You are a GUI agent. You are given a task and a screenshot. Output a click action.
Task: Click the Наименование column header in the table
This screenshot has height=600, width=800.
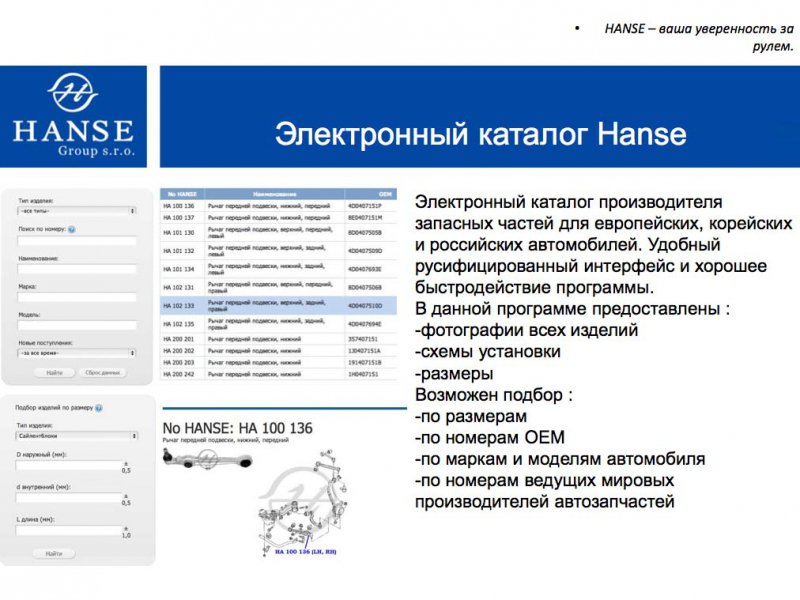point(274,194)
